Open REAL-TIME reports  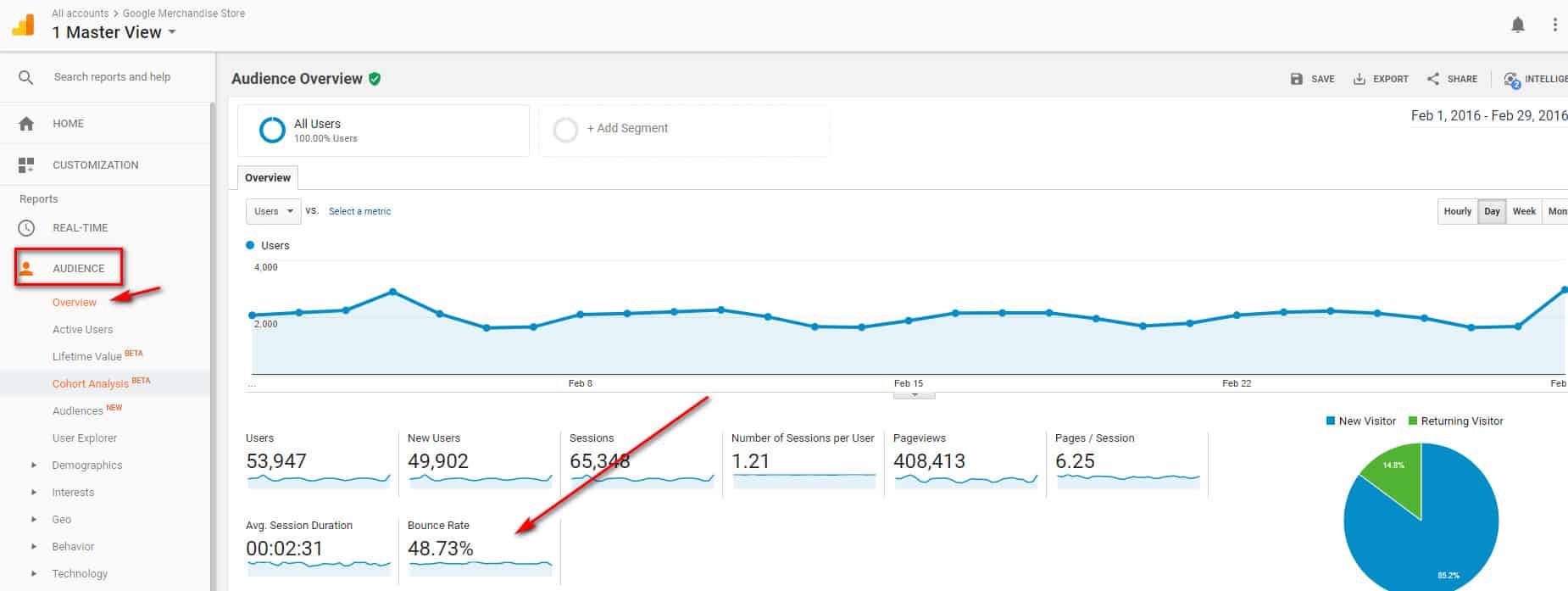click(x=81, y=228)
